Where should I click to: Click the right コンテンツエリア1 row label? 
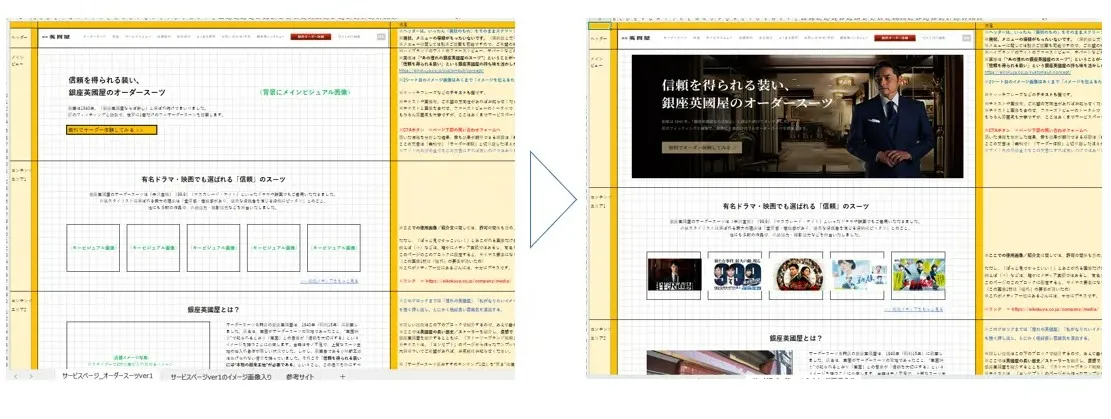pyautogui.click(x=599, y=199)
